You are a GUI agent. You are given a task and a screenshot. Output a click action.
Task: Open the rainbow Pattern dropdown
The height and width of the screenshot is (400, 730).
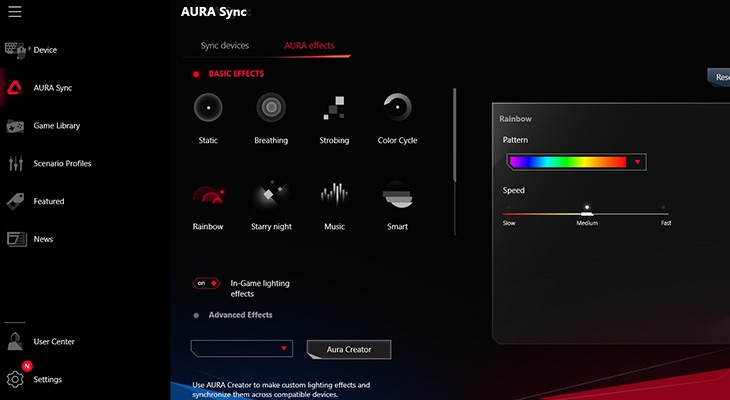(576, 162)
